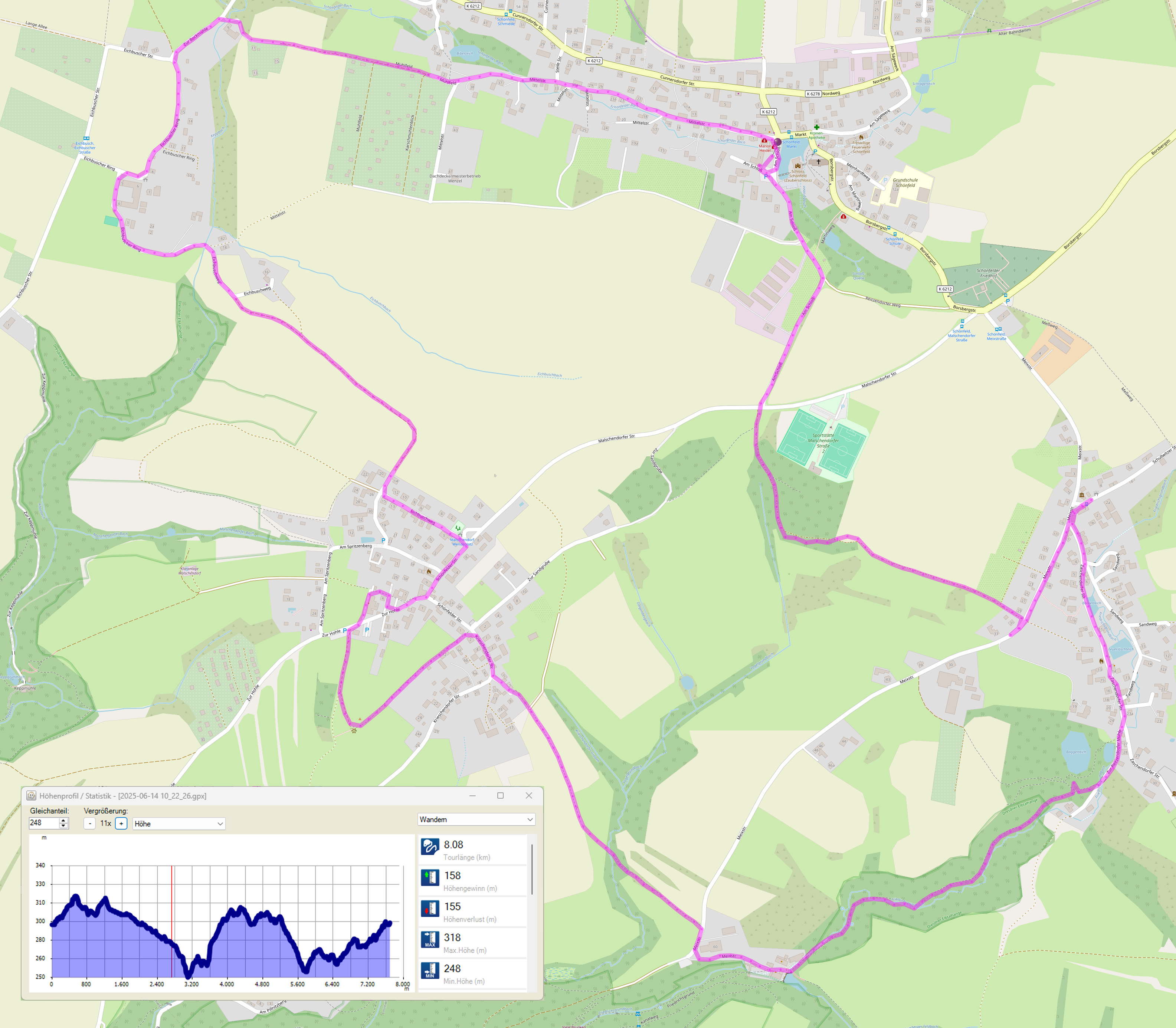This screenshot has width=1176, height=1028.
Task: Click the church cross icon near Borsbergstr.
Action: point(818,162)
